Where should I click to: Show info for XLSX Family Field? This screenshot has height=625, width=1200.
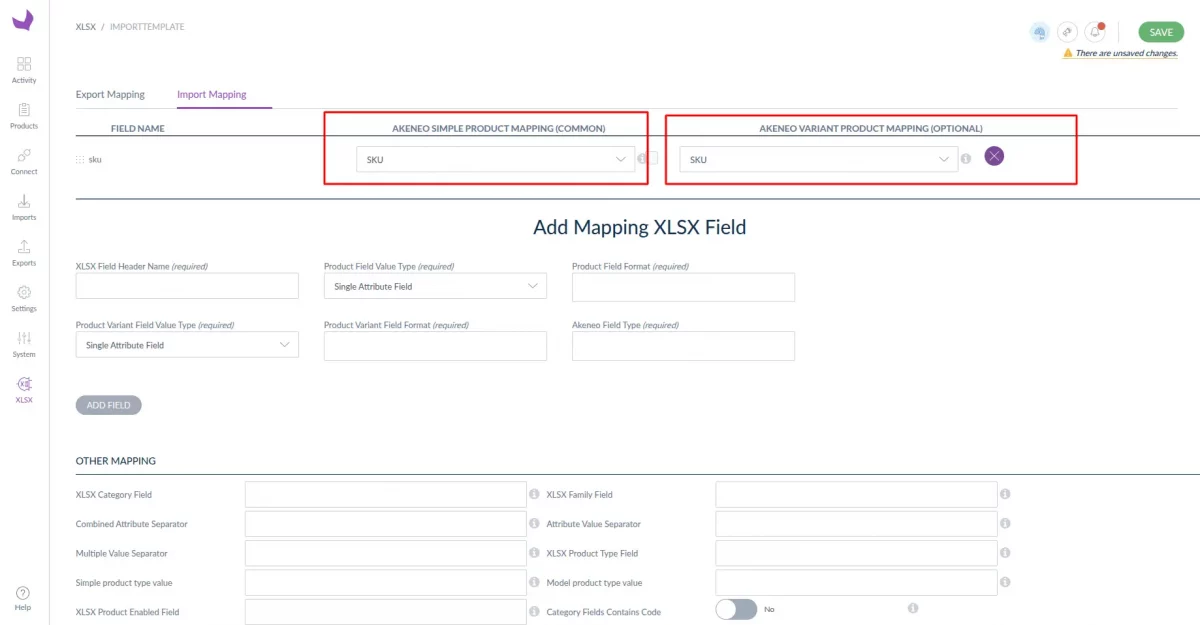[1005, 494]
